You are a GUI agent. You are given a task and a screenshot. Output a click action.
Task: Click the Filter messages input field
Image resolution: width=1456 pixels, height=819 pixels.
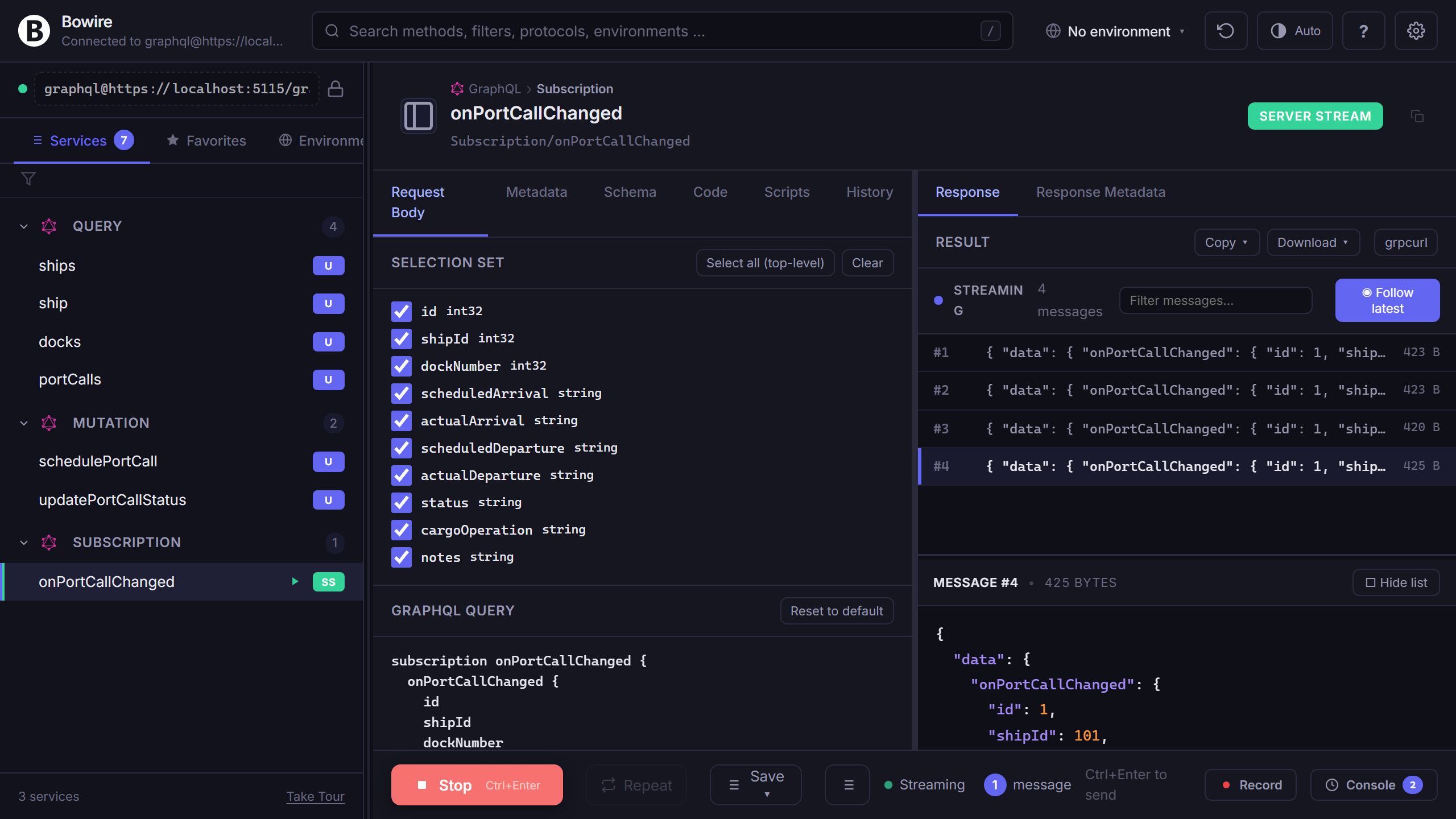click(x=1215, y=300)
